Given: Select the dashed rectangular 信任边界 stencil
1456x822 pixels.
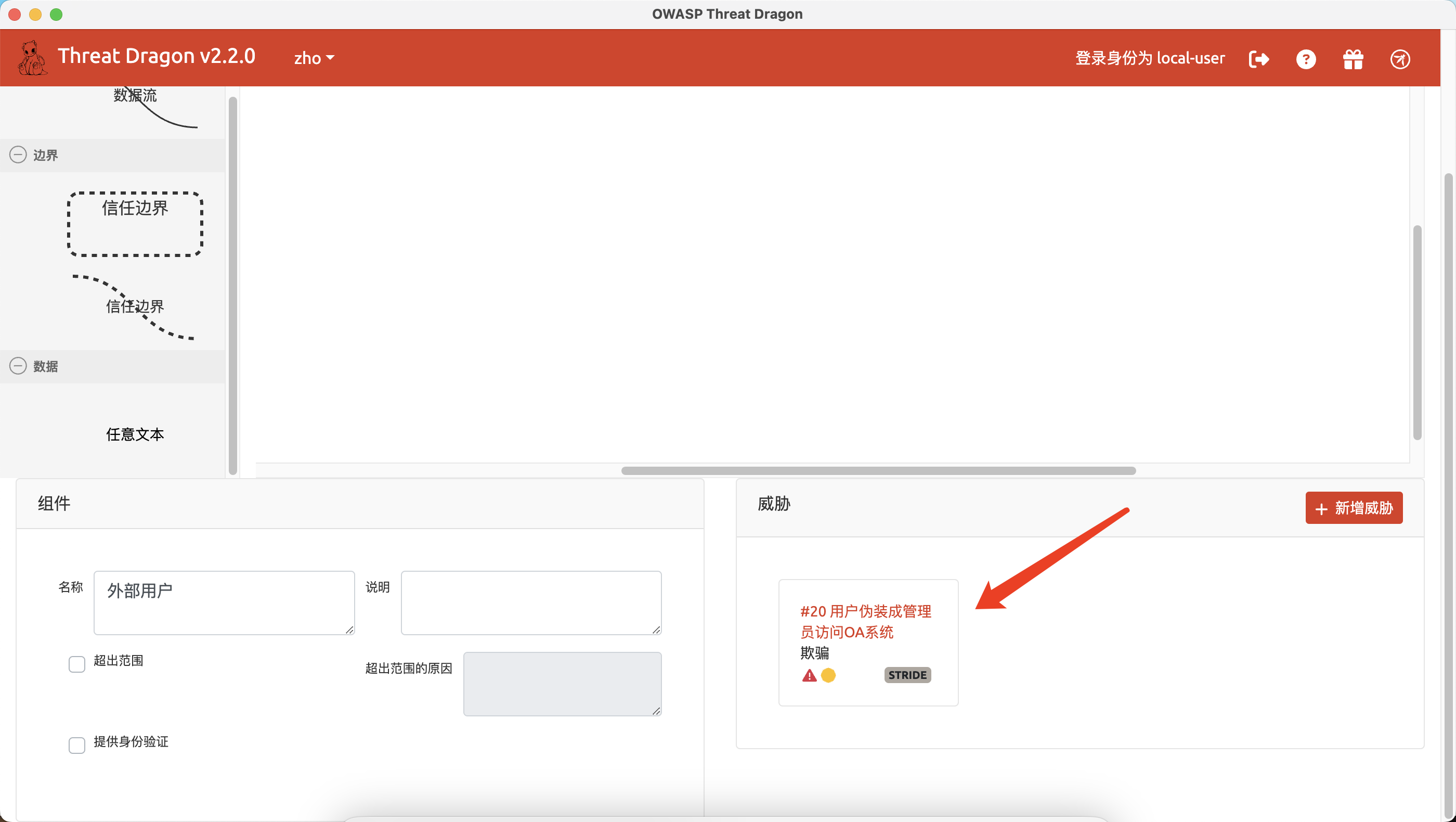Looking at the screenshot, I should click(x=135, y=223).
